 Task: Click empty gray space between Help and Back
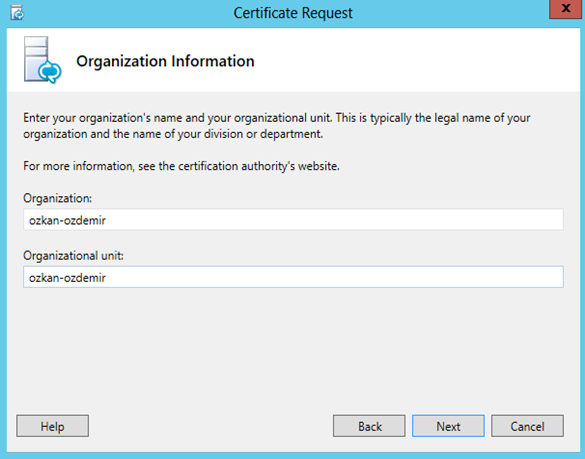click(x=211, y=426)
